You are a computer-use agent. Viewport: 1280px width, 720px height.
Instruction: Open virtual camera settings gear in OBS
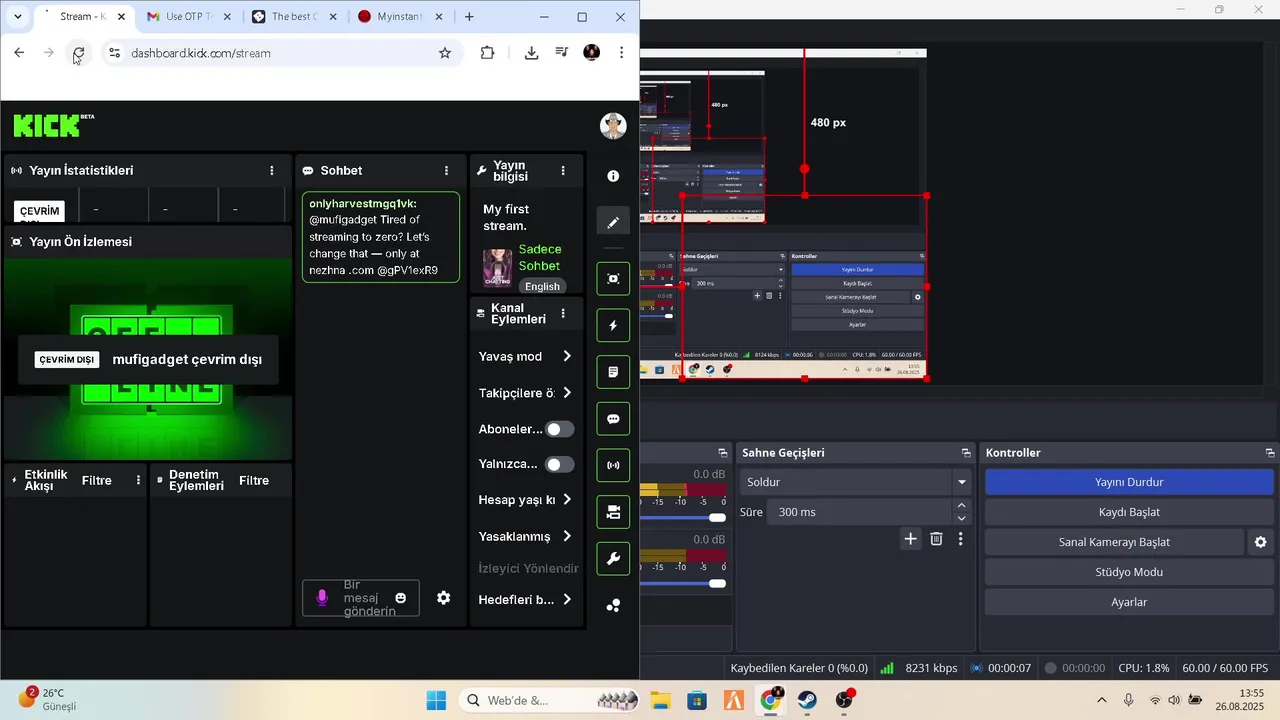pos(1260,542)
